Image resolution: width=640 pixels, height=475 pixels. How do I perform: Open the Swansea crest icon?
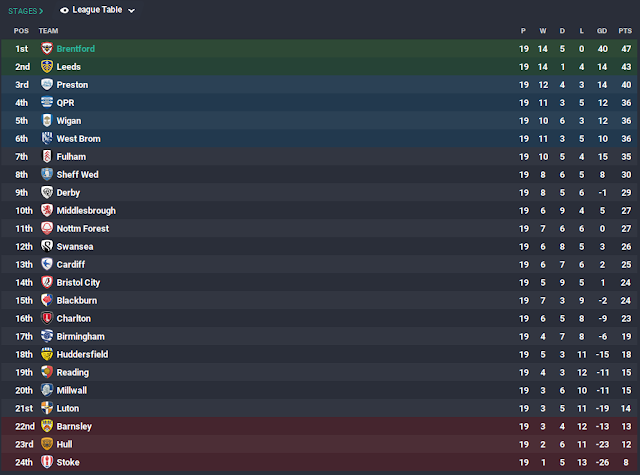click(x=47, y=246)
